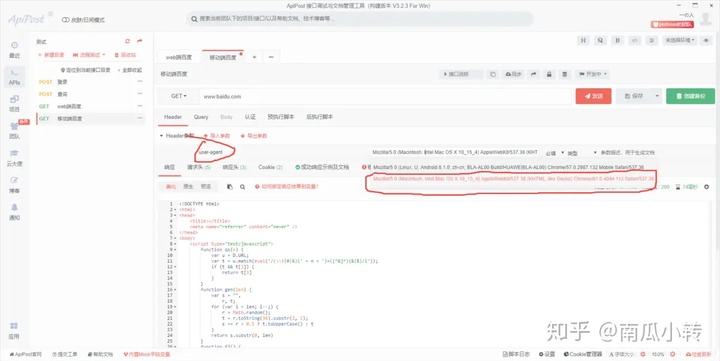Click the plus icon to add a tab

[254, 57]
